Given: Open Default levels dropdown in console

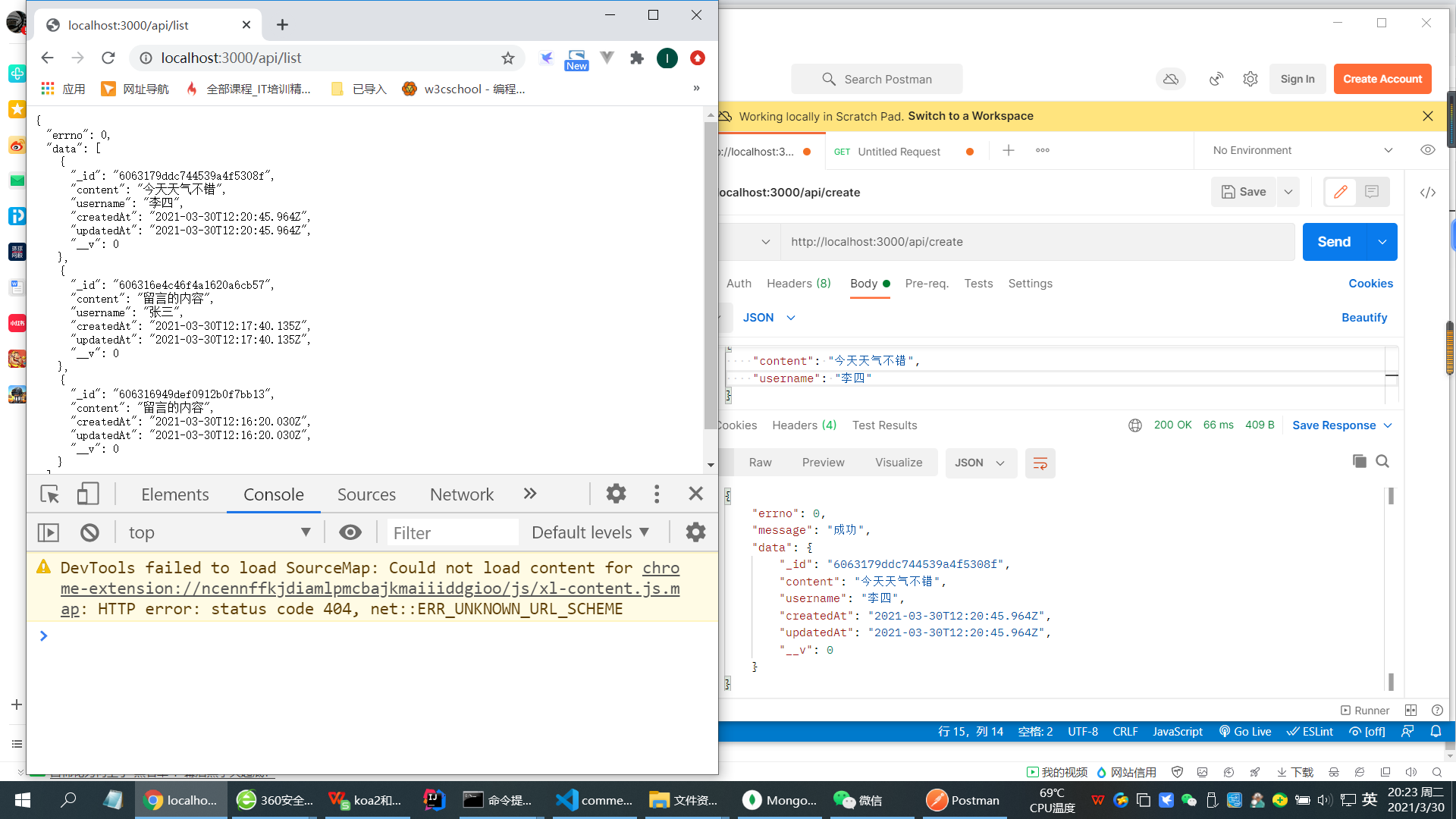Looking at the screenshot, I should pos(590,532).
